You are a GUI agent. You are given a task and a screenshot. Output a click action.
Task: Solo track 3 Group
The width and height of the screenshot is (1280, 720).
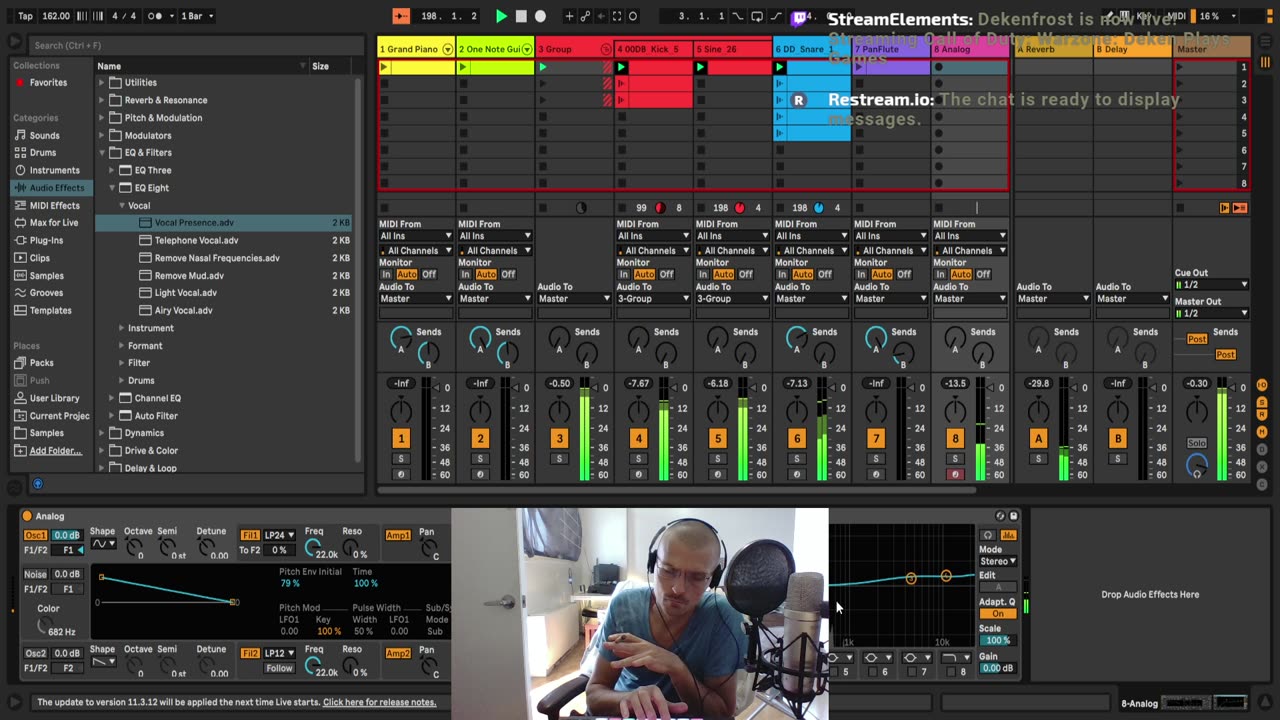559,459
